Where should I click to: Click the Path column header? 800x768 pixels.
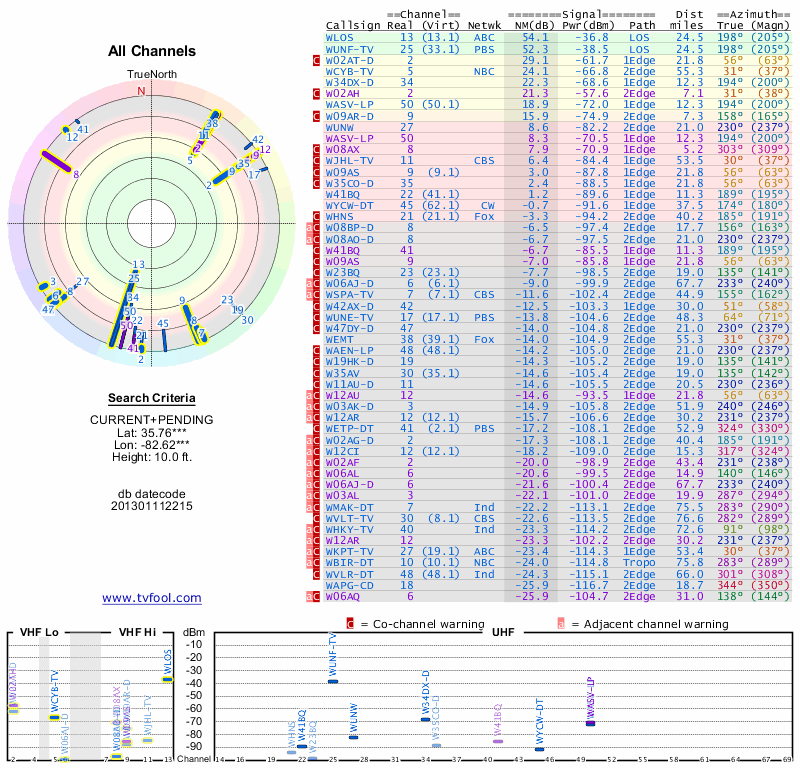(642, 26)
